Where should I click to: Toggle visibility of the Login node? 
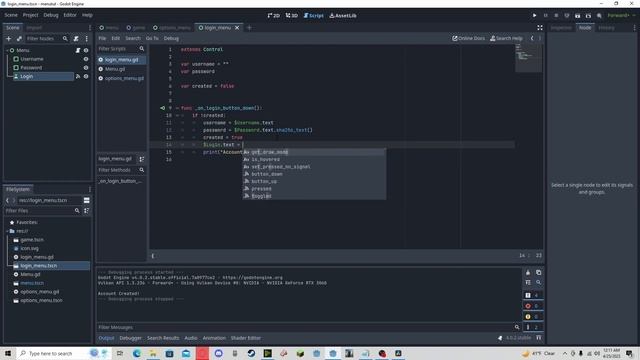[86, 76]
